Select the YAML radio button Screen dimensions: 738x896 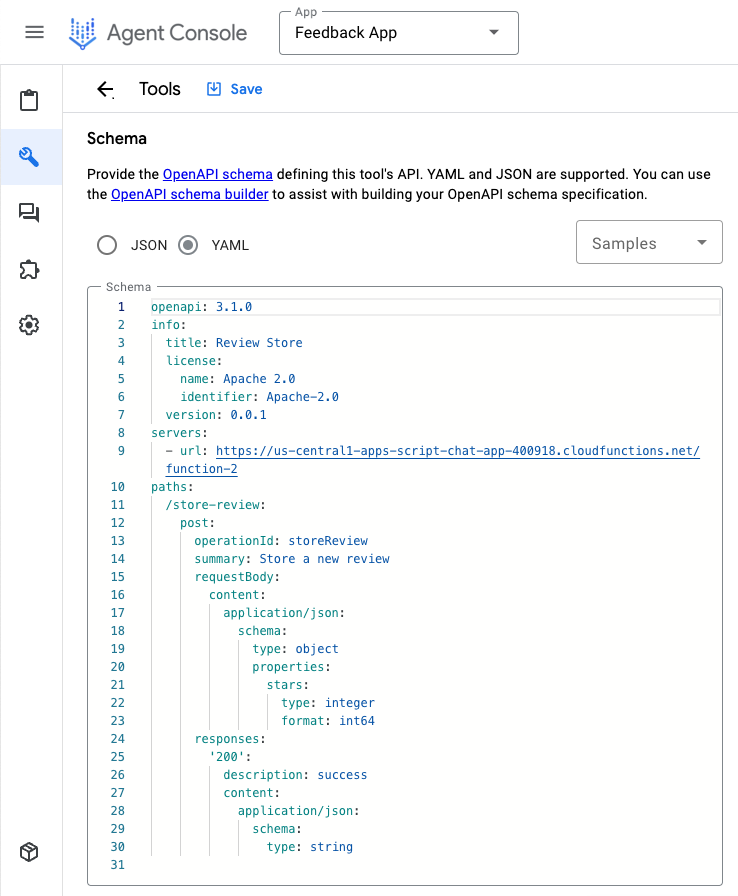point(188,245)
